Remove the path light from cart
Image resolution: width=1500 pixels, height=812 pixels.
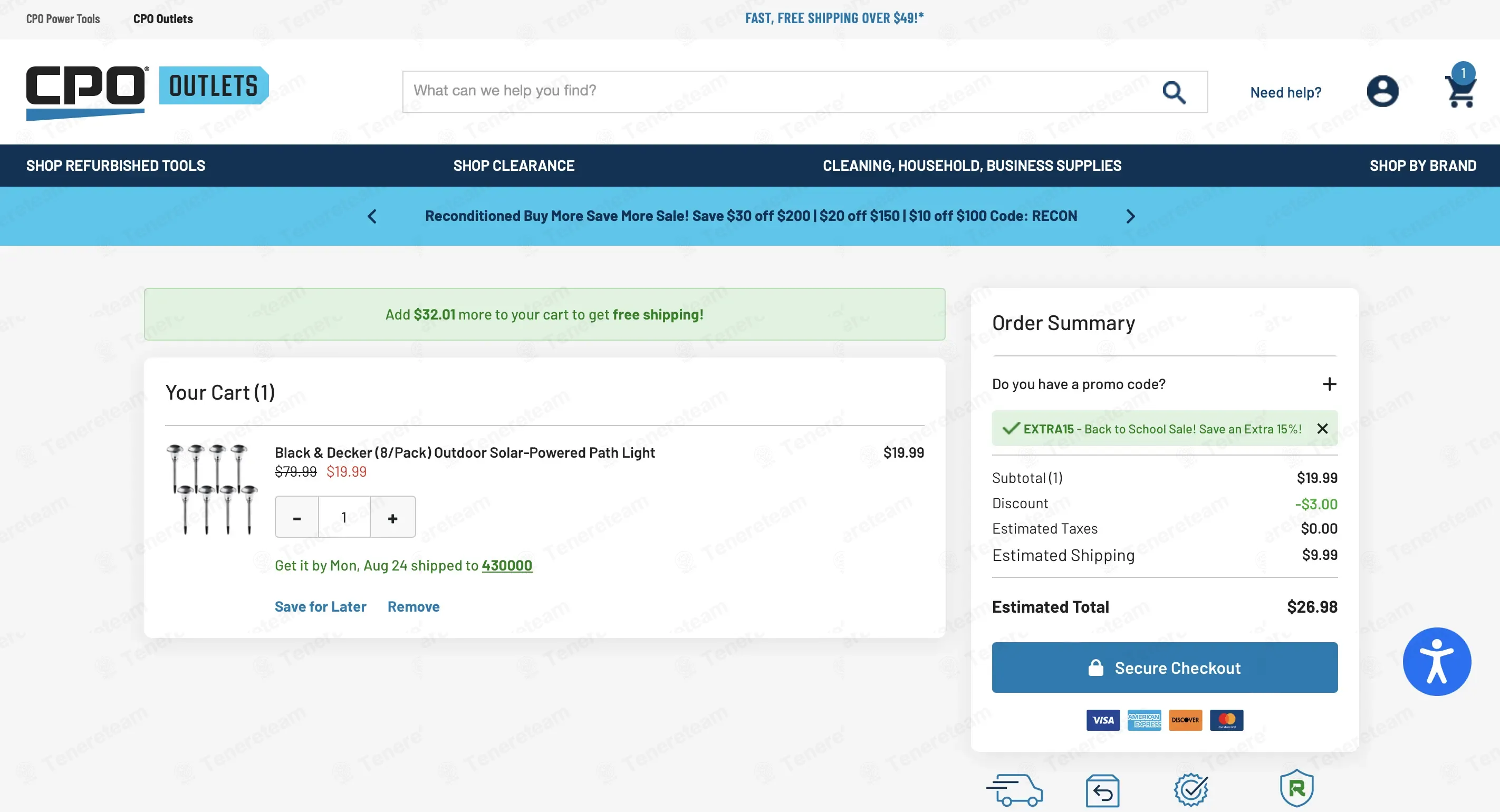click(414, 606)
